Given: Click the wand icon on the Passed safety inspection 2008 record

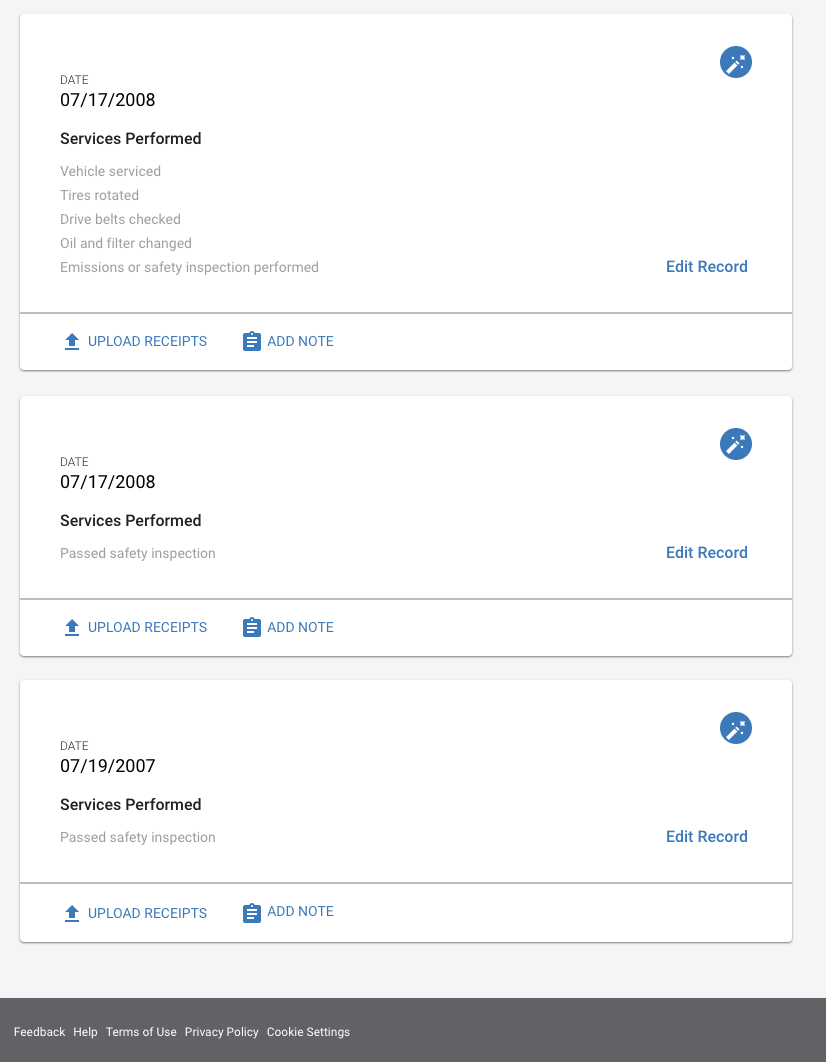Looking at the screenshot, I should 735,444.
